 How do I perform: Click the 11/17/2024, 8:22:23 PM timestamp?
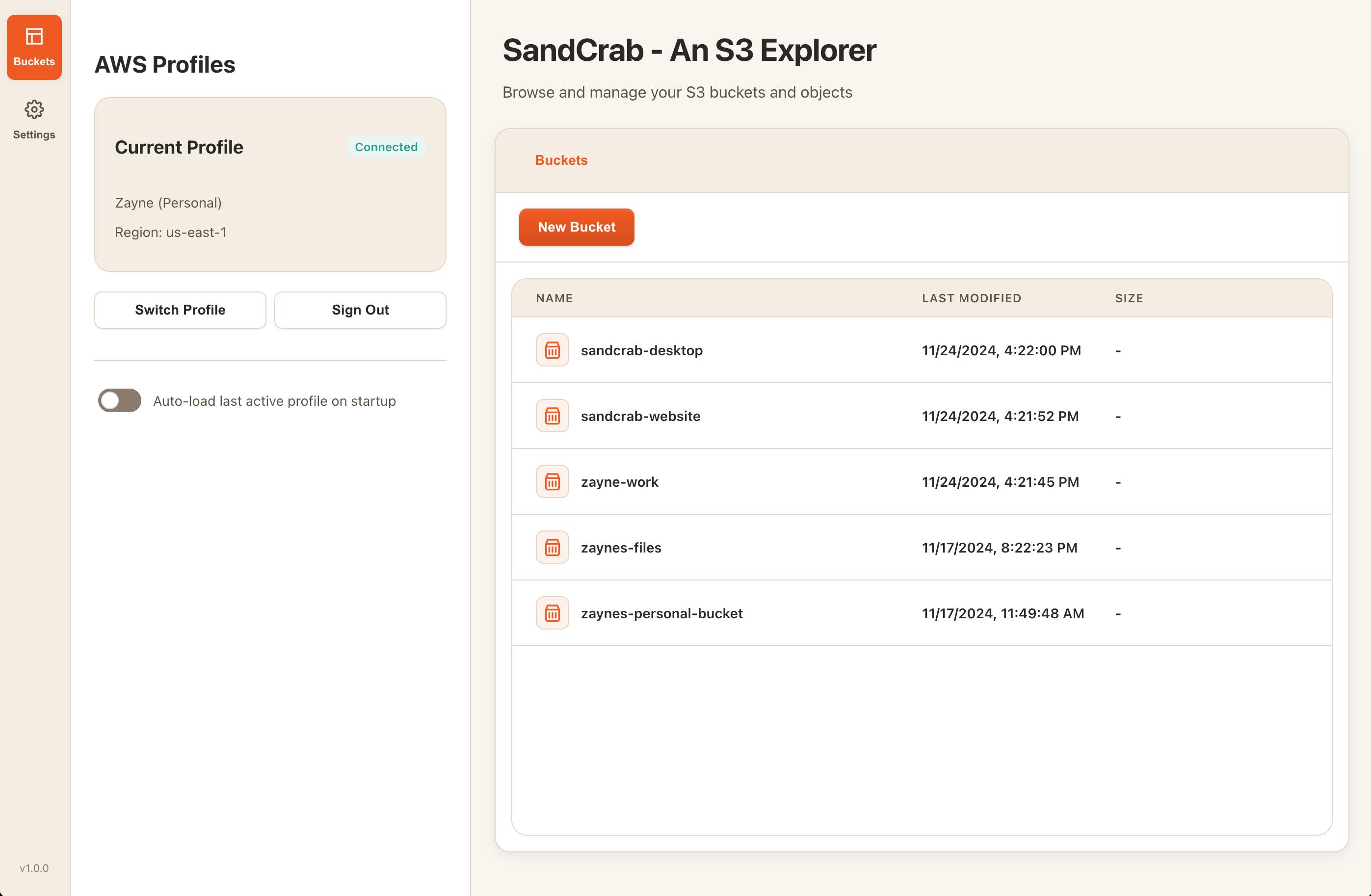pyautogui.click(x=1000, y=548)
